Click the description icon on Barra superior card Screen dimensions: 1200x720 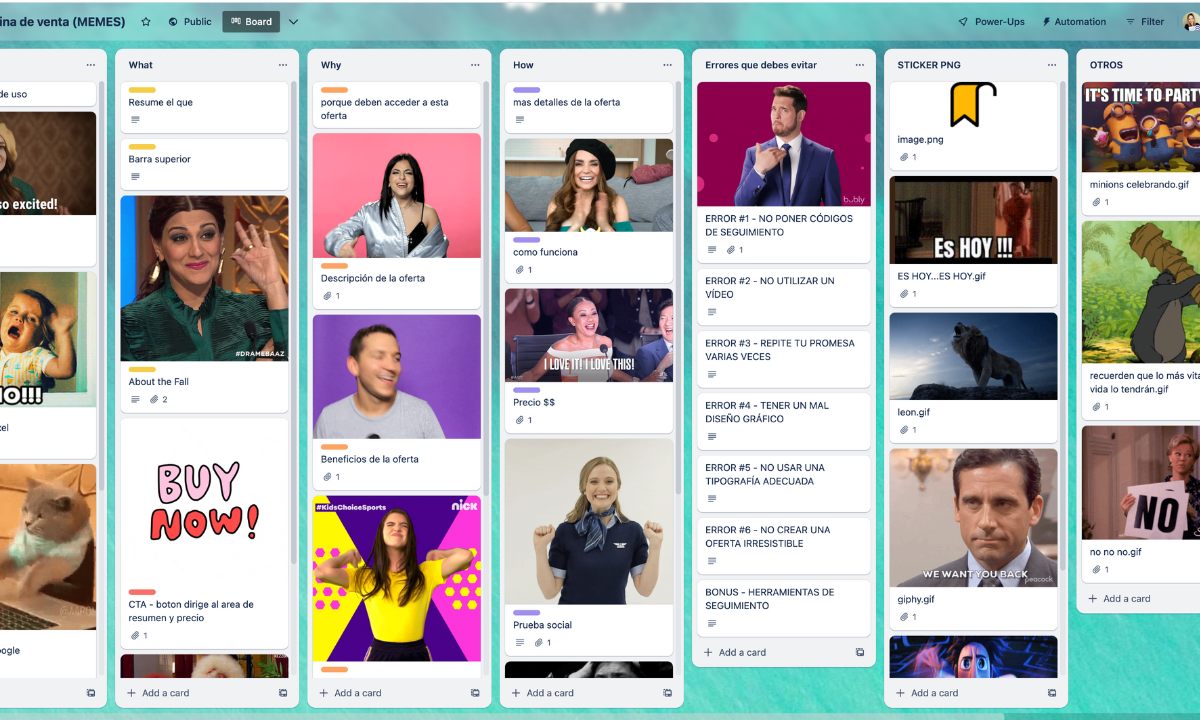136,177
